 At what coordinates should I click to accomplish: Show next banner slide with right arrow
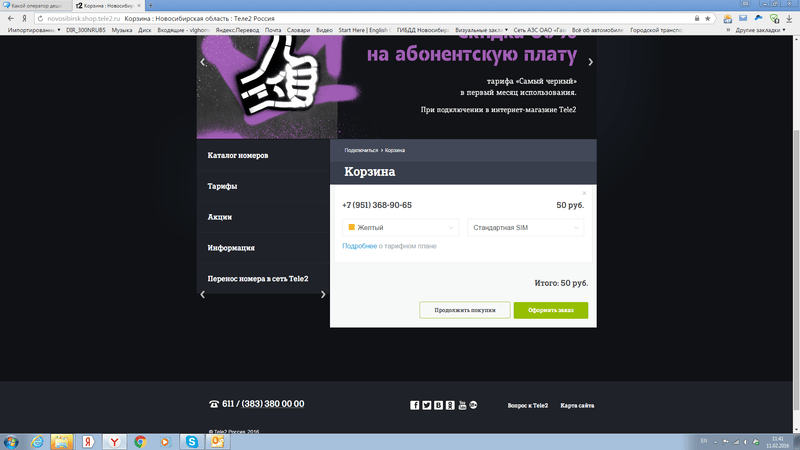[x=590, y=62]
